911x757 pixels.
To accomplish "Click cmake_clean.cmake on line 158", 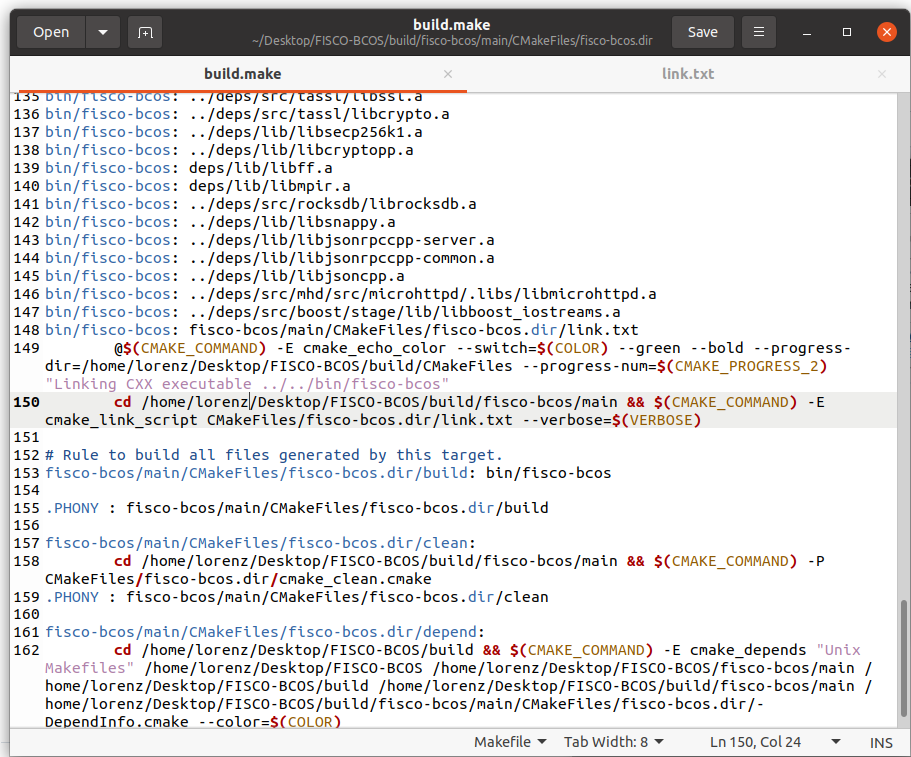I will (x=355, y=579).
